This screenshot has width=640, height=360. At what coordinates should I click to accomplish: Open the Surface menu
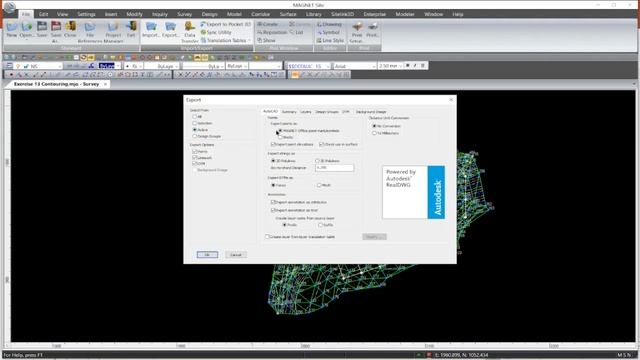(x=288, y=14)
